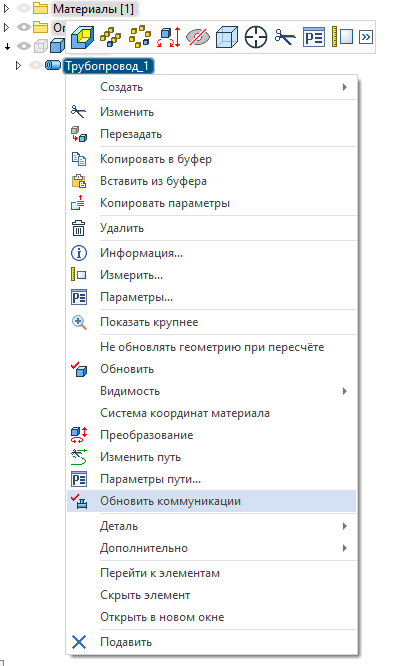Toggle Не обновлять геометрию при пересчёте
This screenshot has width=393, height=666.
(x=212, y=347)
